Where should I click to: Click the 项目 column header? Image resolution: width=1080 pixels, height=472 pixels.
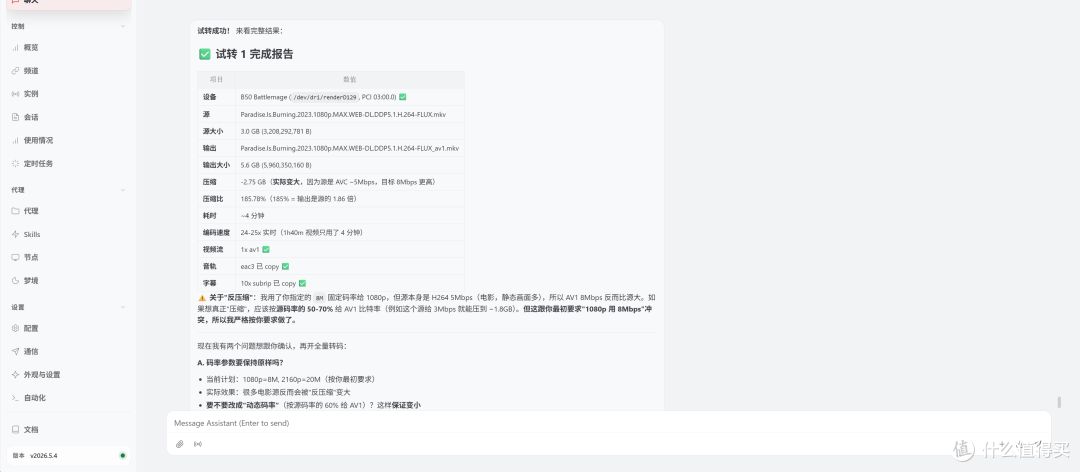coord(216,80)
